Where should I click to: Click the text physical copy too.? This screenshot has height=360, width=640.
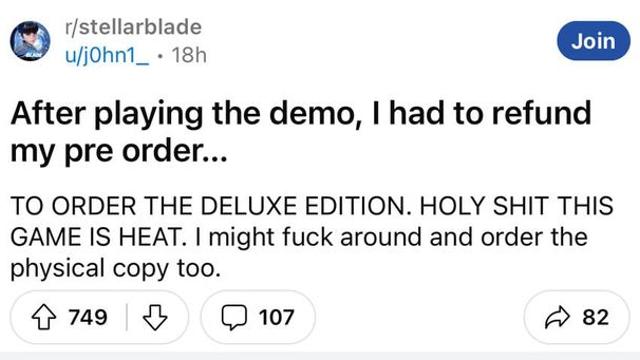pos(116,269)
